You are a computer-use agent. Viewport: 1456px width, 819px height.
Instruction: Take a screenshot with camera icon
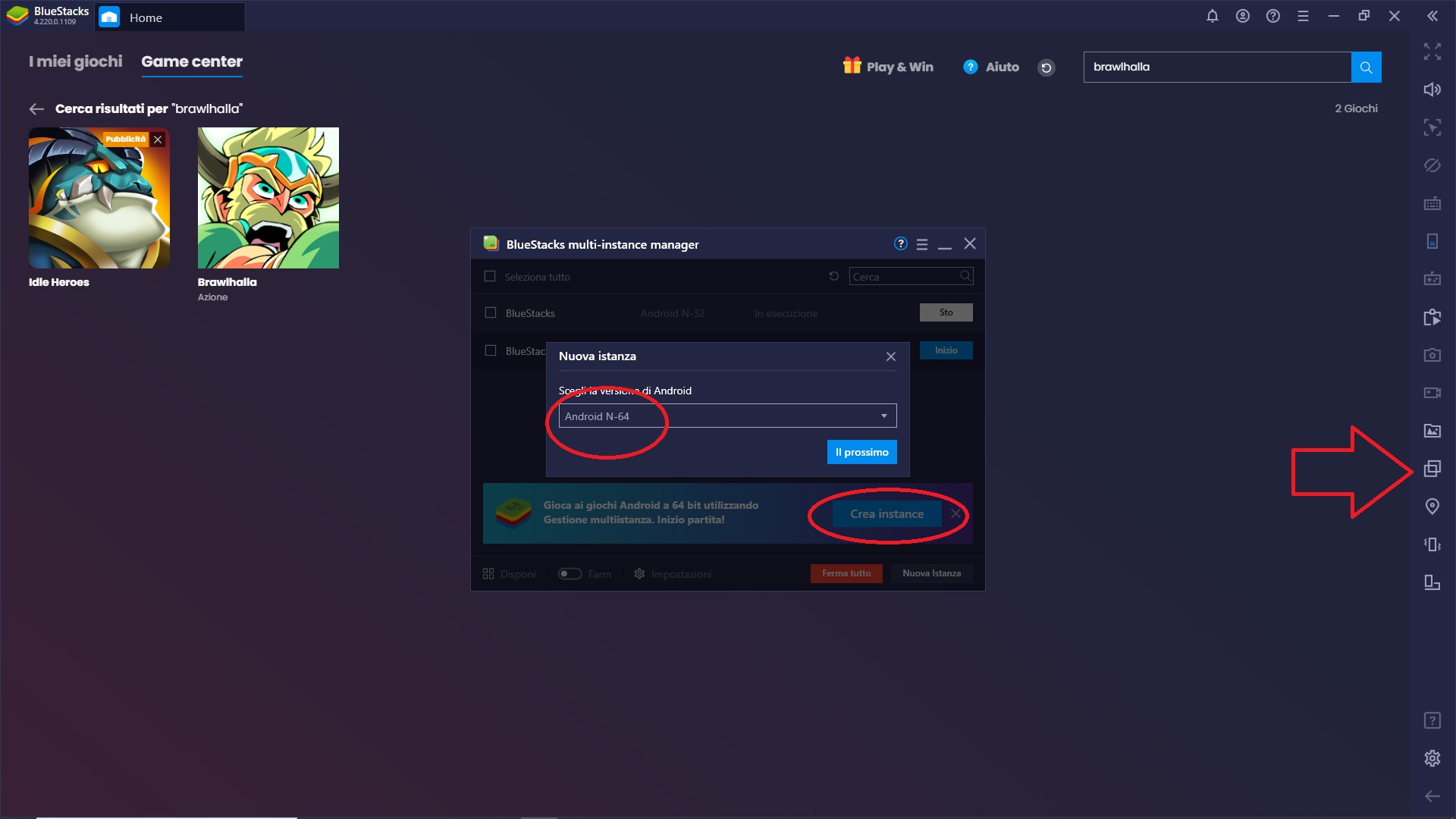(1432, 355)
